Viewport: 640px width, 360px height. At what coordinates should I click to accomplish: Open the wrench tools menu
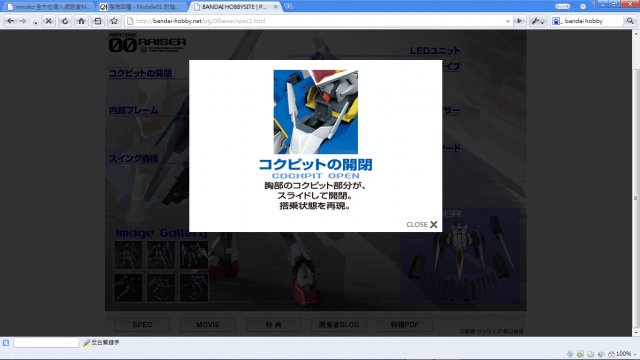click(x=538, y=21)
